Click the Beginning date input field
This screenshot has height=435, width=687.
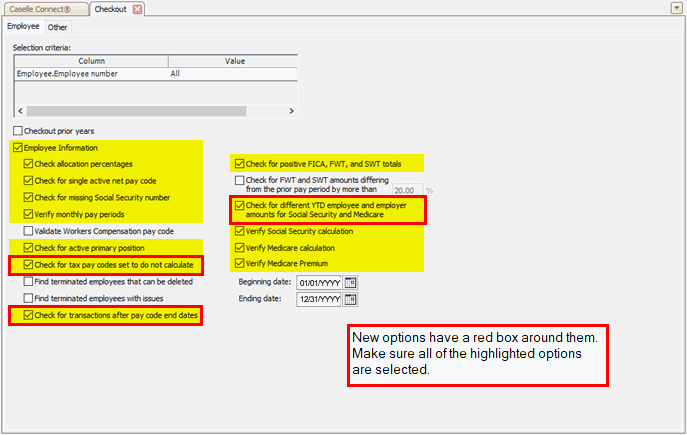click(318, 283)
